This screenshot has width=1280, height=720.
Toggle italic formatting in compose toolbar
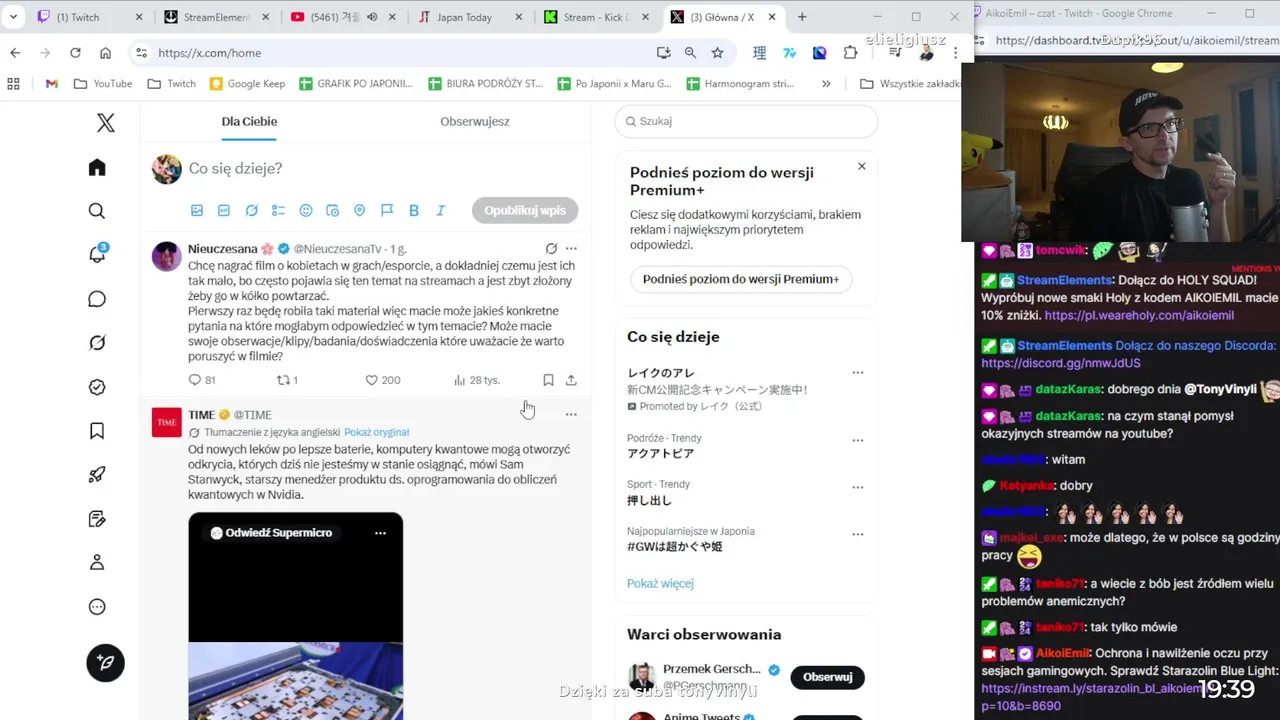[x=441, y=210]
